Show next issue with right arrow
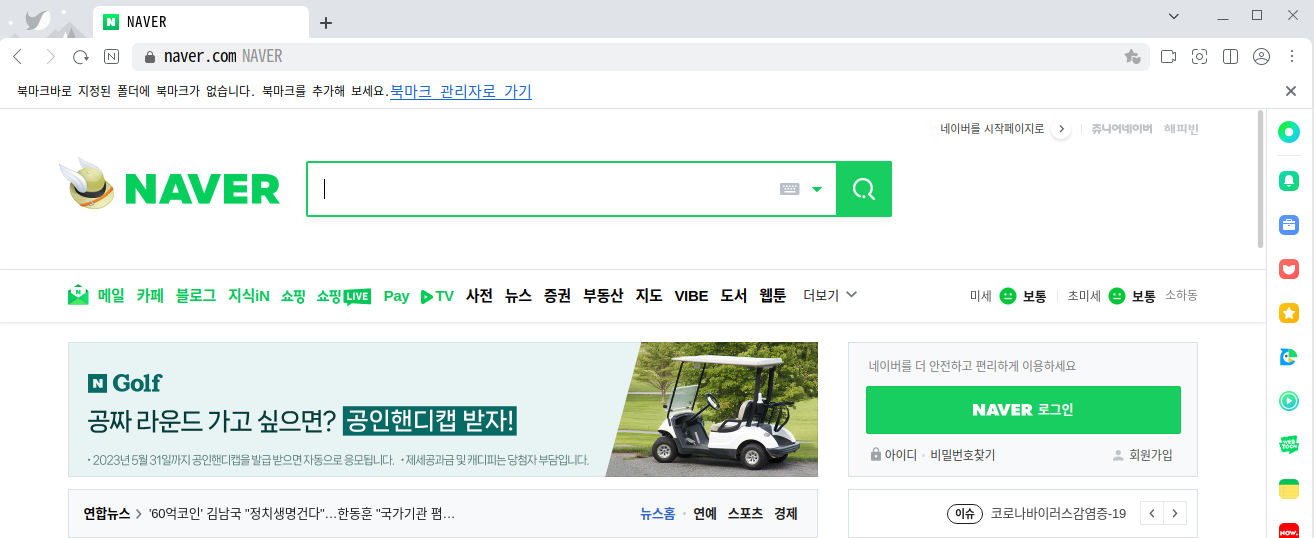Image resolution: width=1314 pixels, height=538 pixels. (1176, 514)
